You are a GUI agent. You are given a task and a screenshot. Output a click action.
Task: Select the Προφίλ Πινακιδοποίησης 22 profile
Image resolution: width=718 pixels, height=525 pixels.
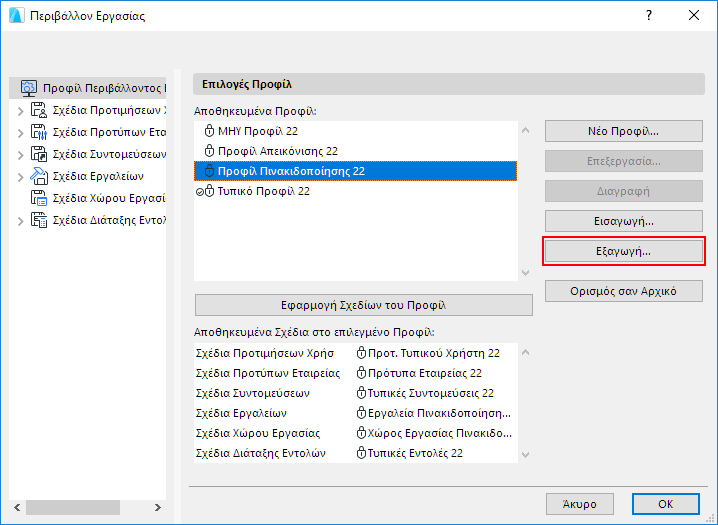290,171
